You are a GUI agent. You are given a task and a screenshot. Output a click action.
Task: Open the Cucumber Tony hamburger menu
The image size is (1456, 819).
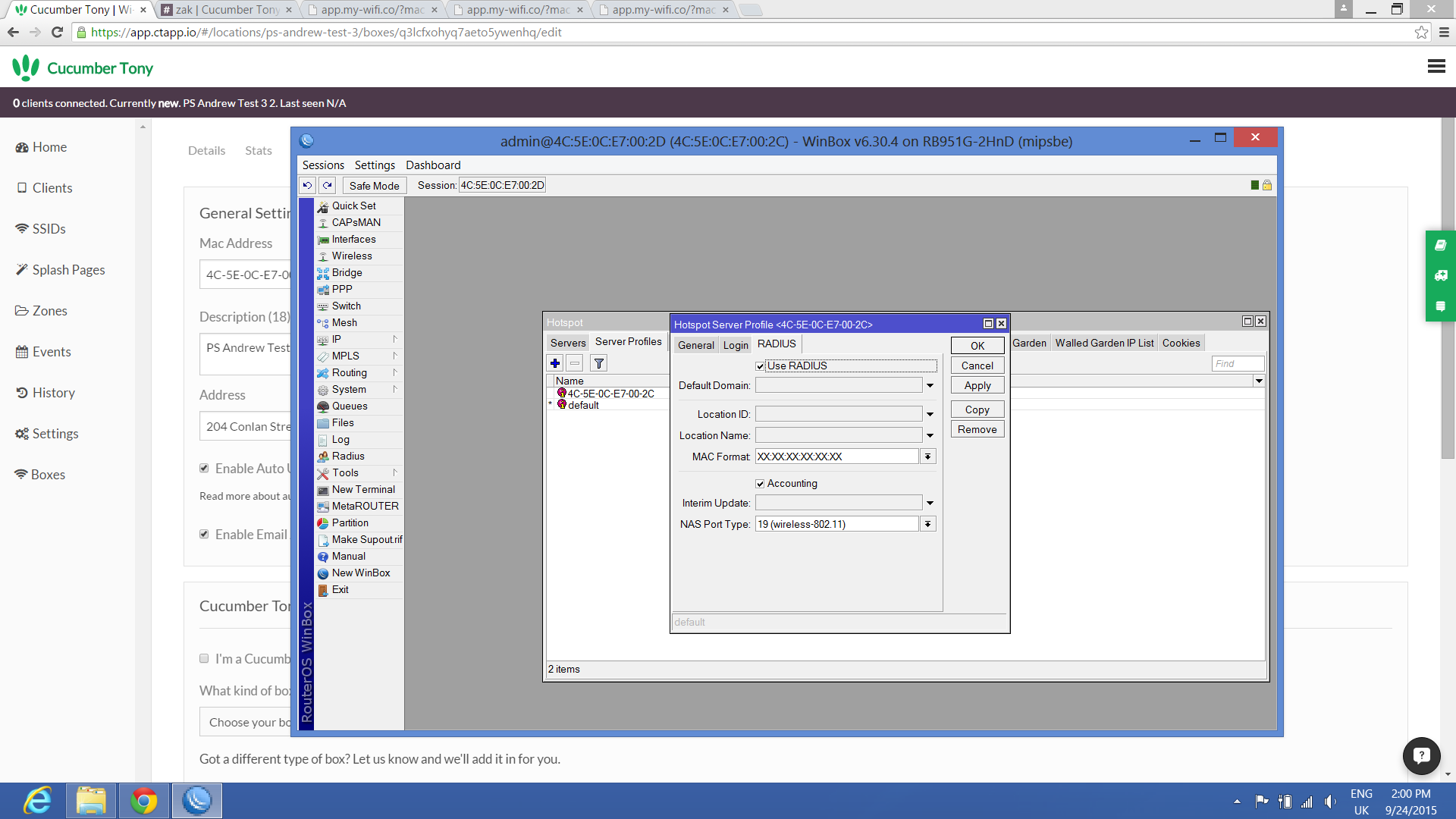[x=1436, y=67]
